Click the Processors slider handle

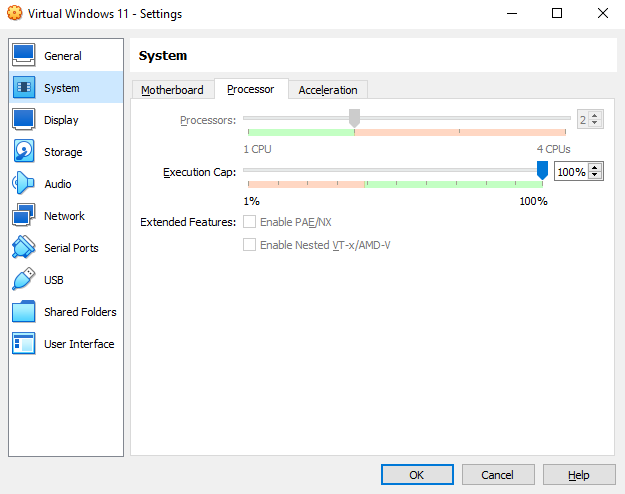pyautogui.click(x=354, y=118)
